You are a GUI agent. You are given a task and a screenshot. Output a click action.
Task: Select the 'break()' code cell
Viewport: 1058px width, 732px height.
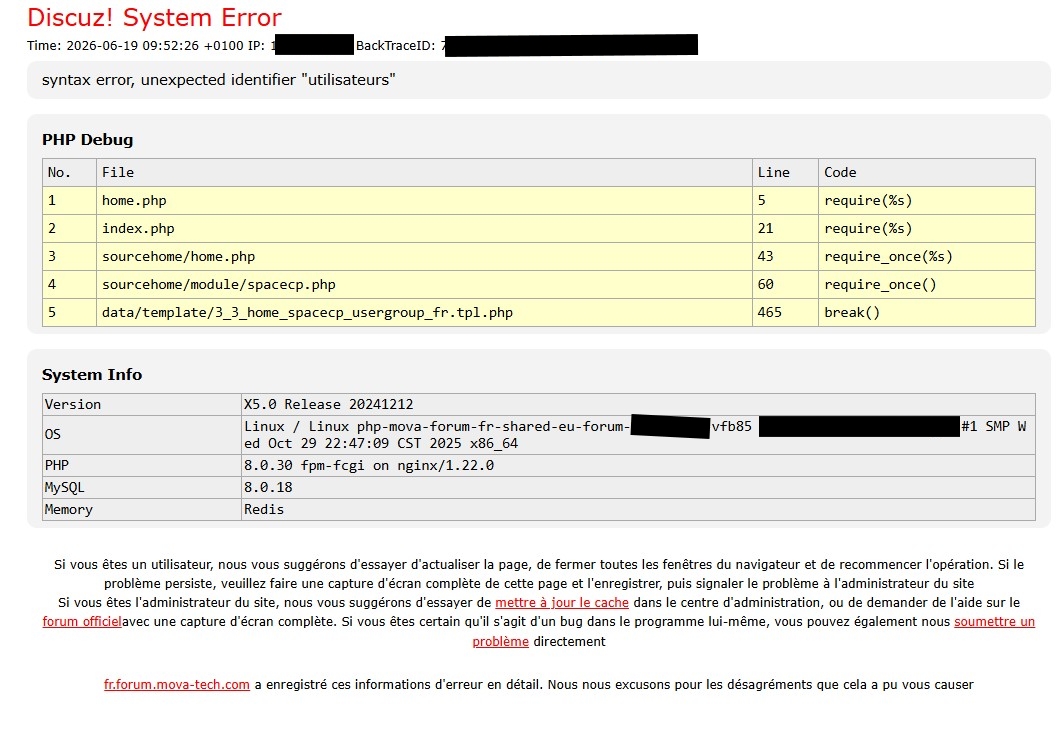tap(927, 312)
